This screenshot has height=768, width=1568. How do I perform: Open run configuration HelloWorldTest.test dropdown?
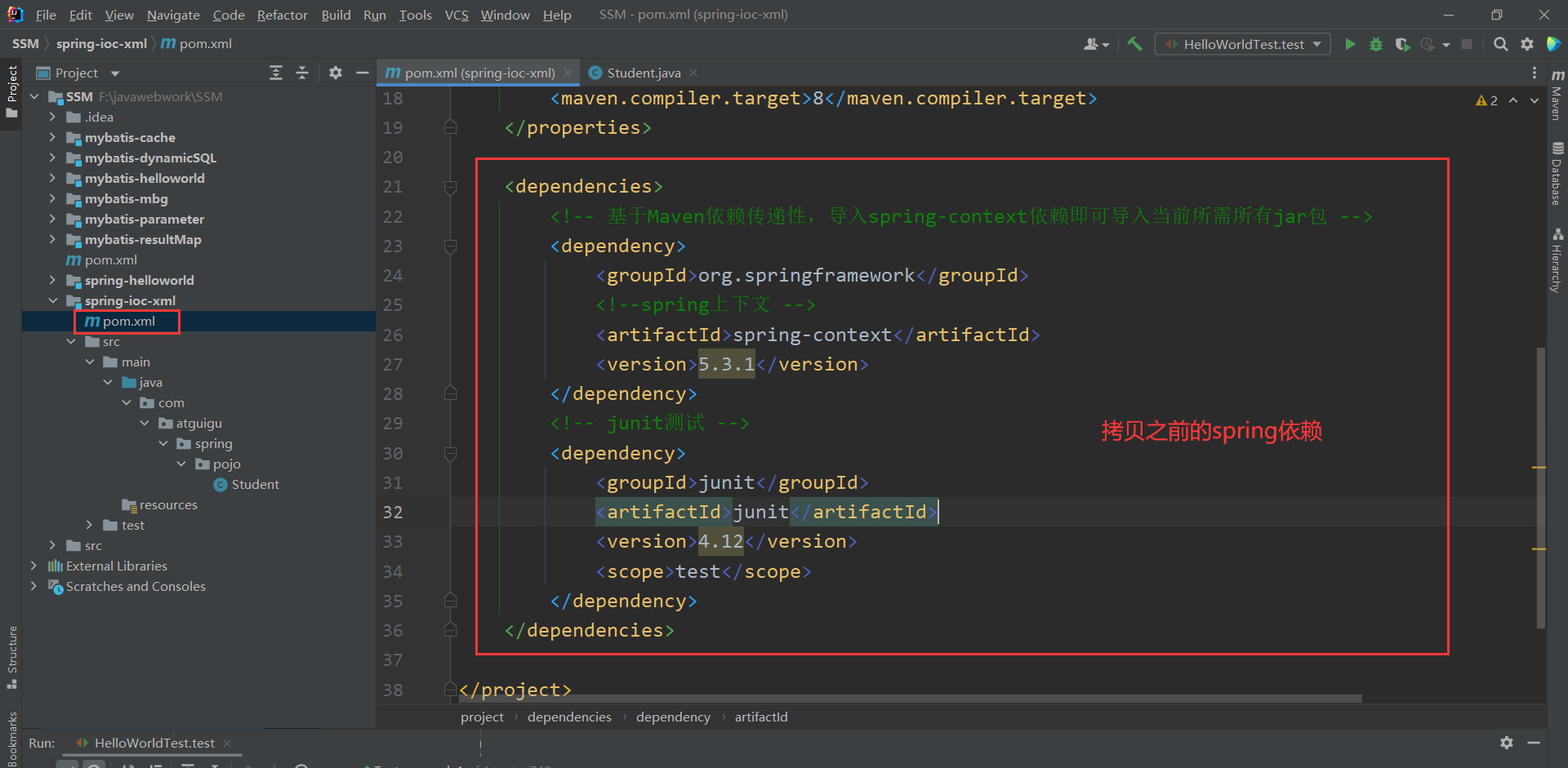point(1242,44)
